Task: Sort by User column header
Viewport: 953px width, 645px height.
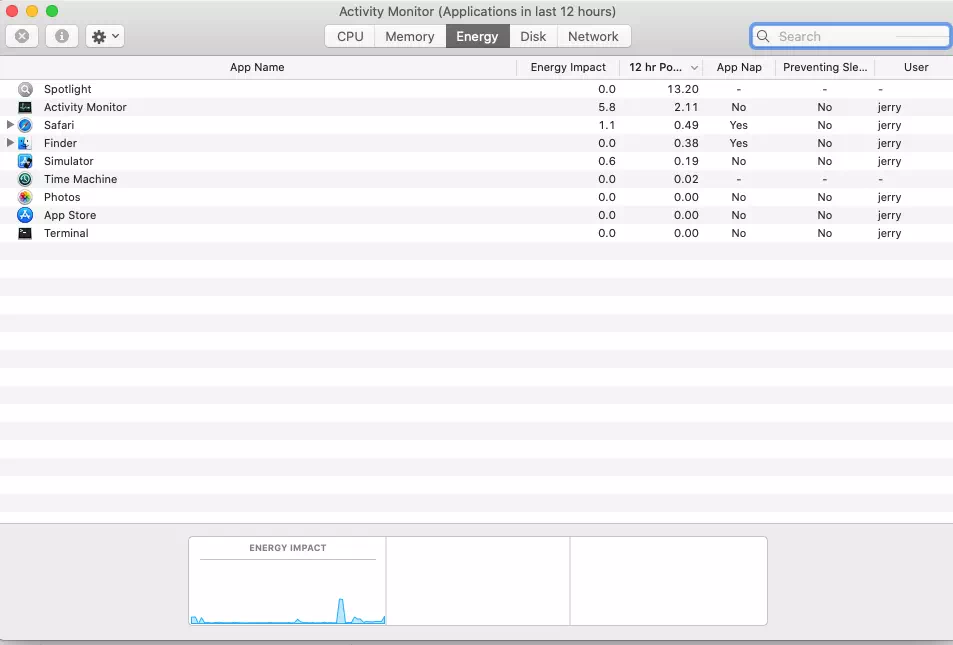Action: tap(915, 67)
